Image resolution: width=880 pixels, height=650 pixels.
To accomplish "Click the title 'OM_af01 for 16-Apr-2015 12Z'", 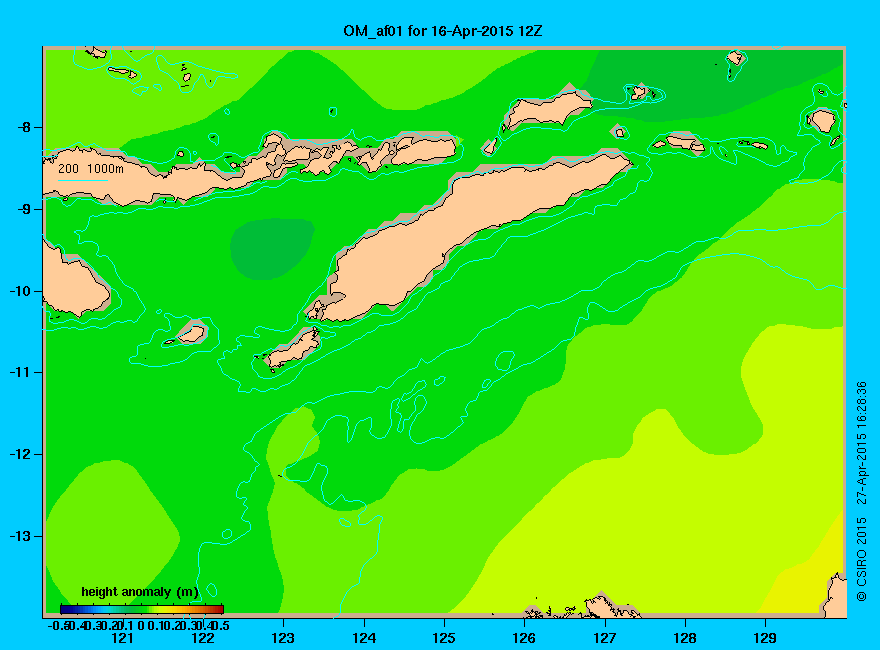I will (442, 31).
